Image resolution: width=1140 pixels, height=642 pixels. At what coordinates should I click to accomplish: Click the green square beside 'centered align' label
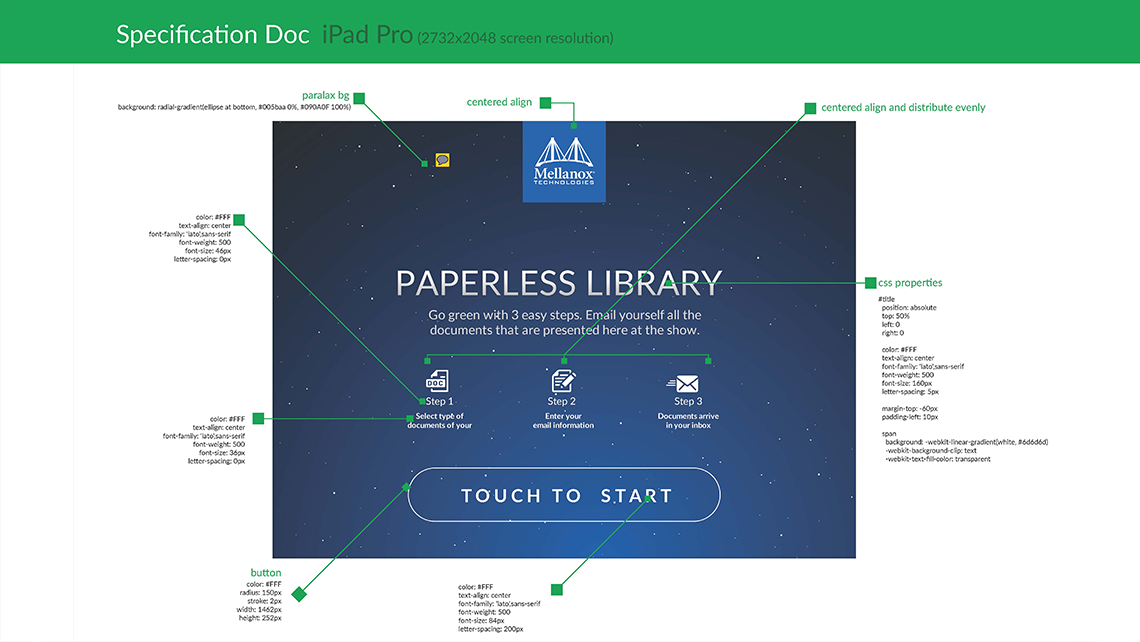[545, 102]
